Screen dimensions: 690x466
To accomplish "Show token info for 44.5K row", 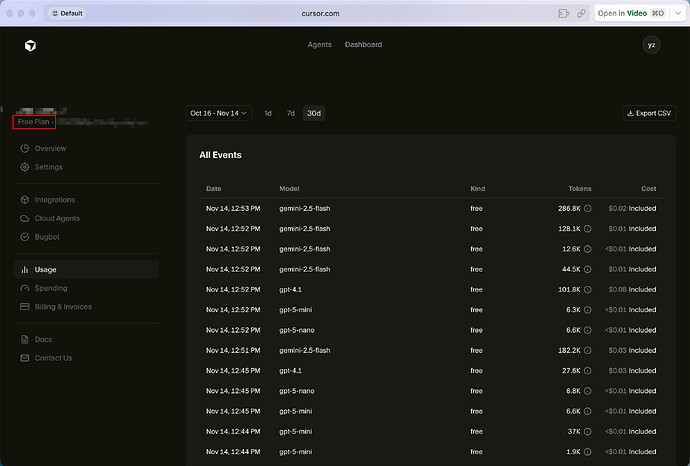I will coord(587,269).
